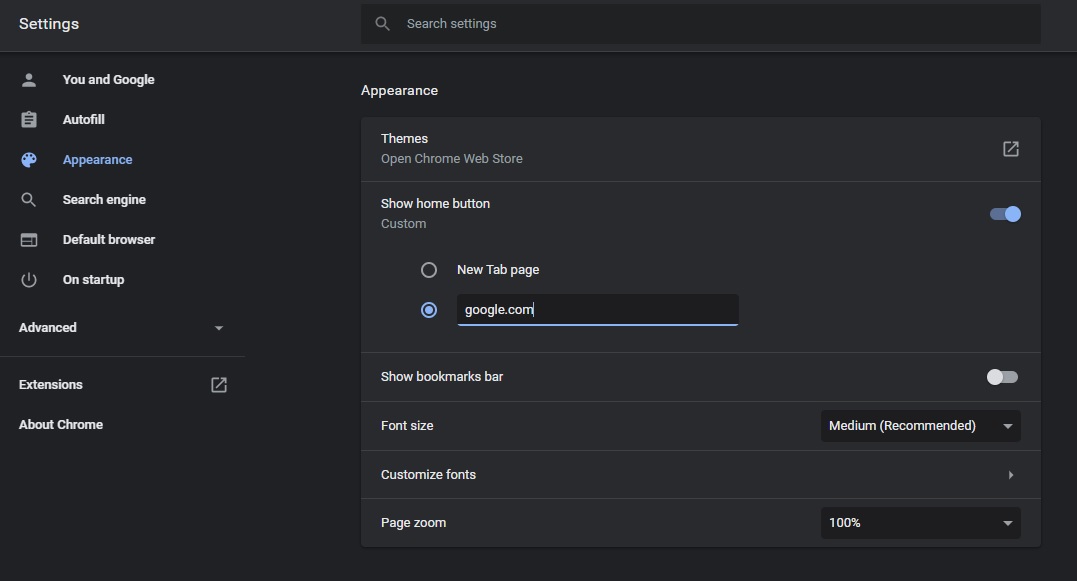Click the Autofill clipboard icon

click(29, 120)
